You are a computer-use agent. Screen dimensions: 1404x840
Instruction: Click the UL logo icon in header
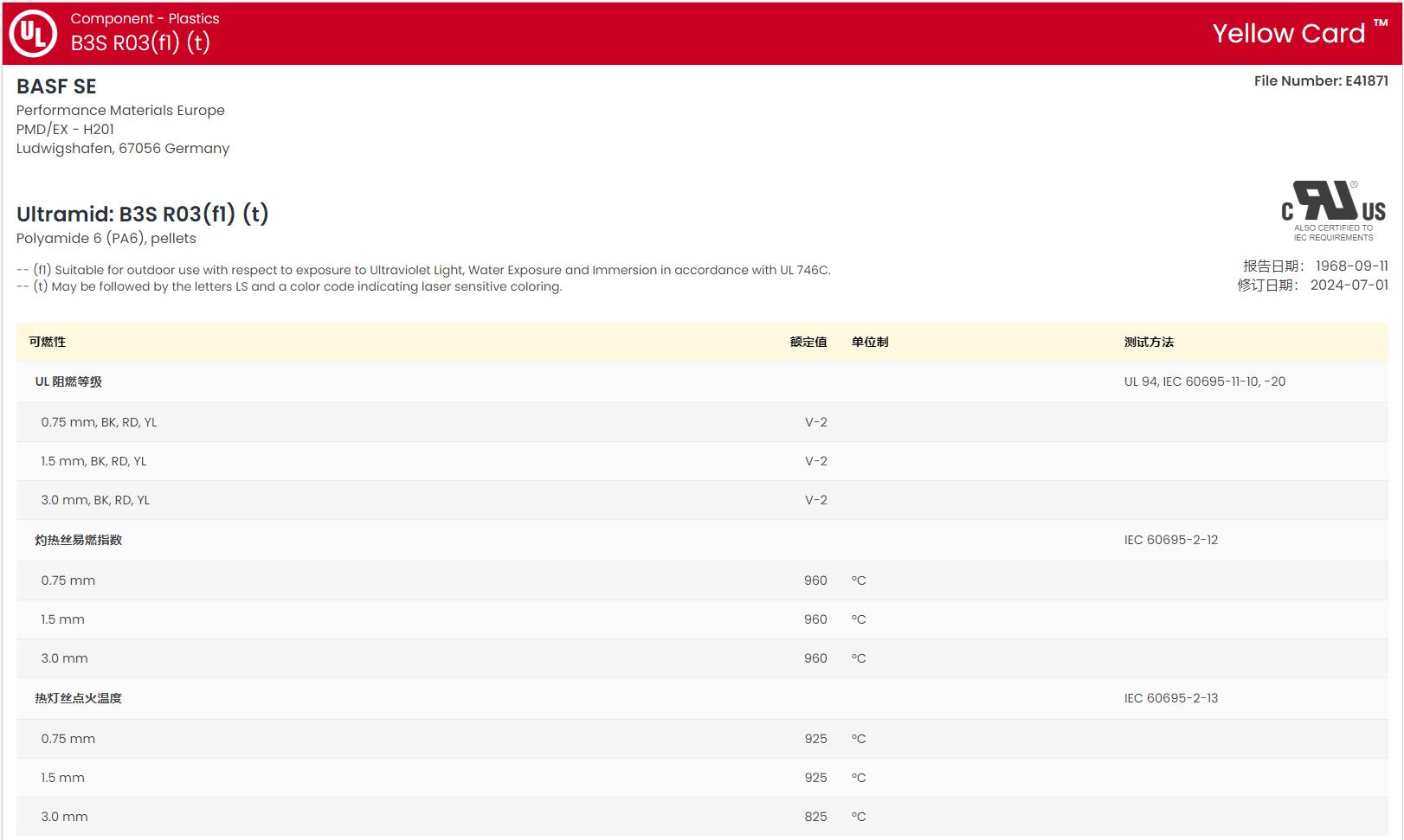coord(33,33)
